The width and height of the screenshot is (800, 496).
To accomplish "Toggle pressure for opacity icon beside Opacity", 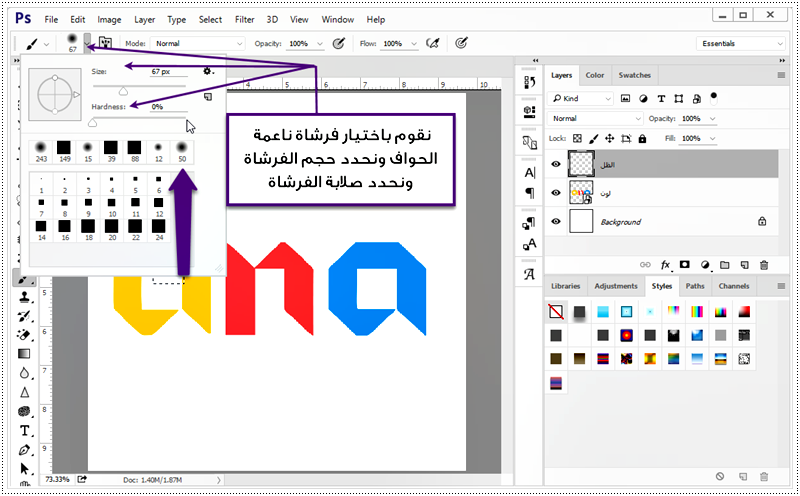I will [x=338, y=43].
